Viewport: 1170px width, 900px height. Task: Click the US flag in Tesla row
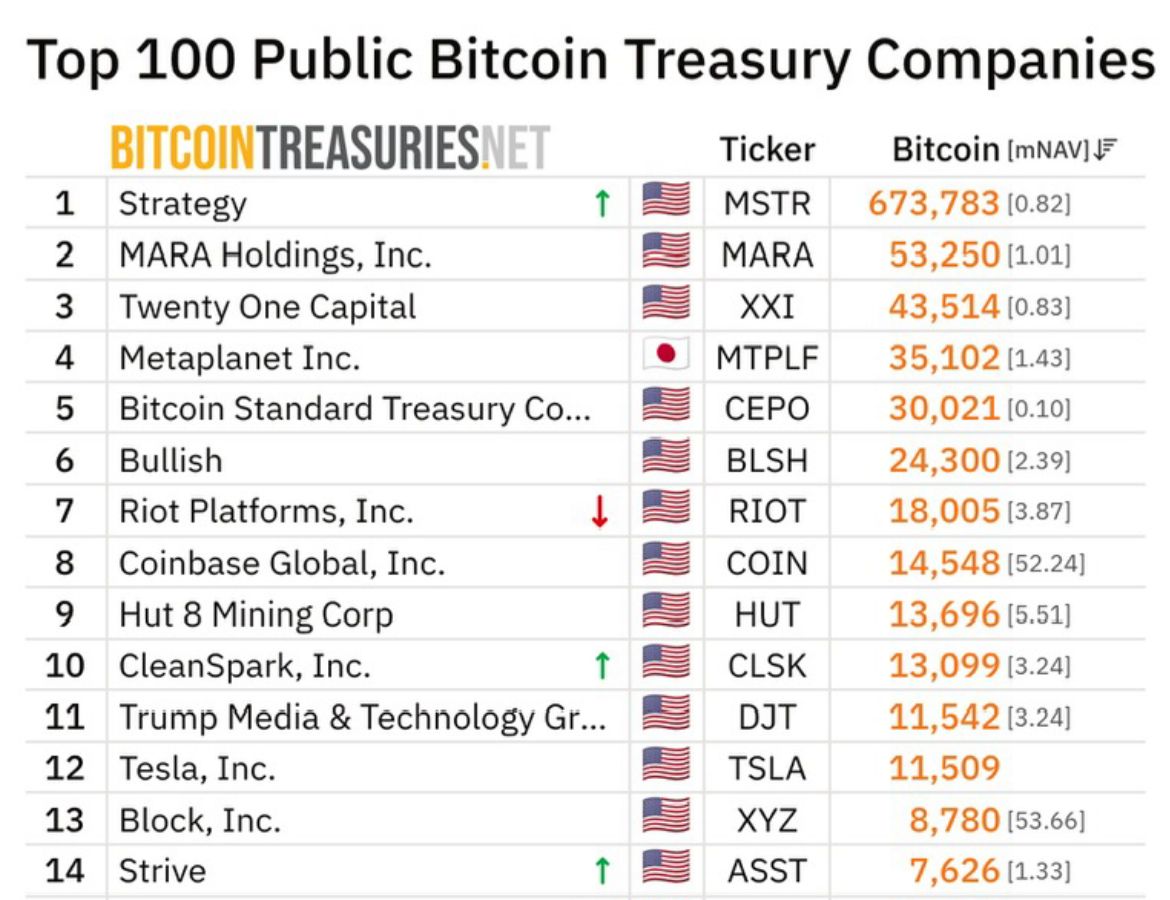pyautogui.click(x=665, y=768)
